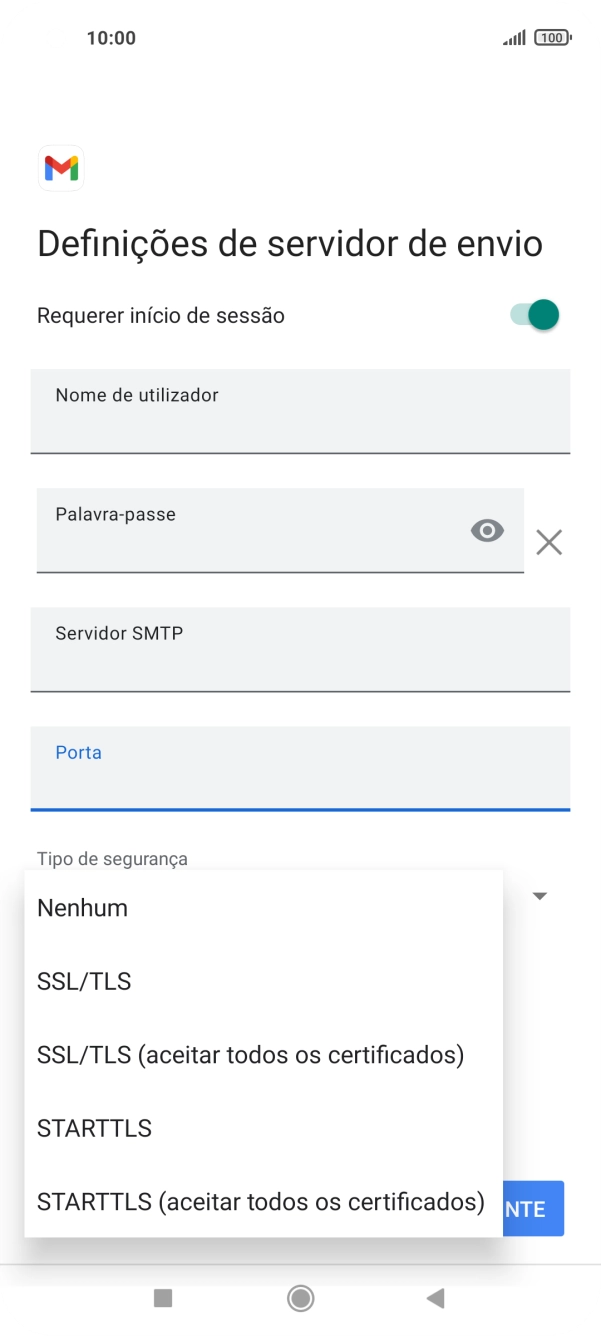The height and width of the screenshot is (1336, 601).
Task: Show the password with the eye icon
Action: tap(487, 530)
